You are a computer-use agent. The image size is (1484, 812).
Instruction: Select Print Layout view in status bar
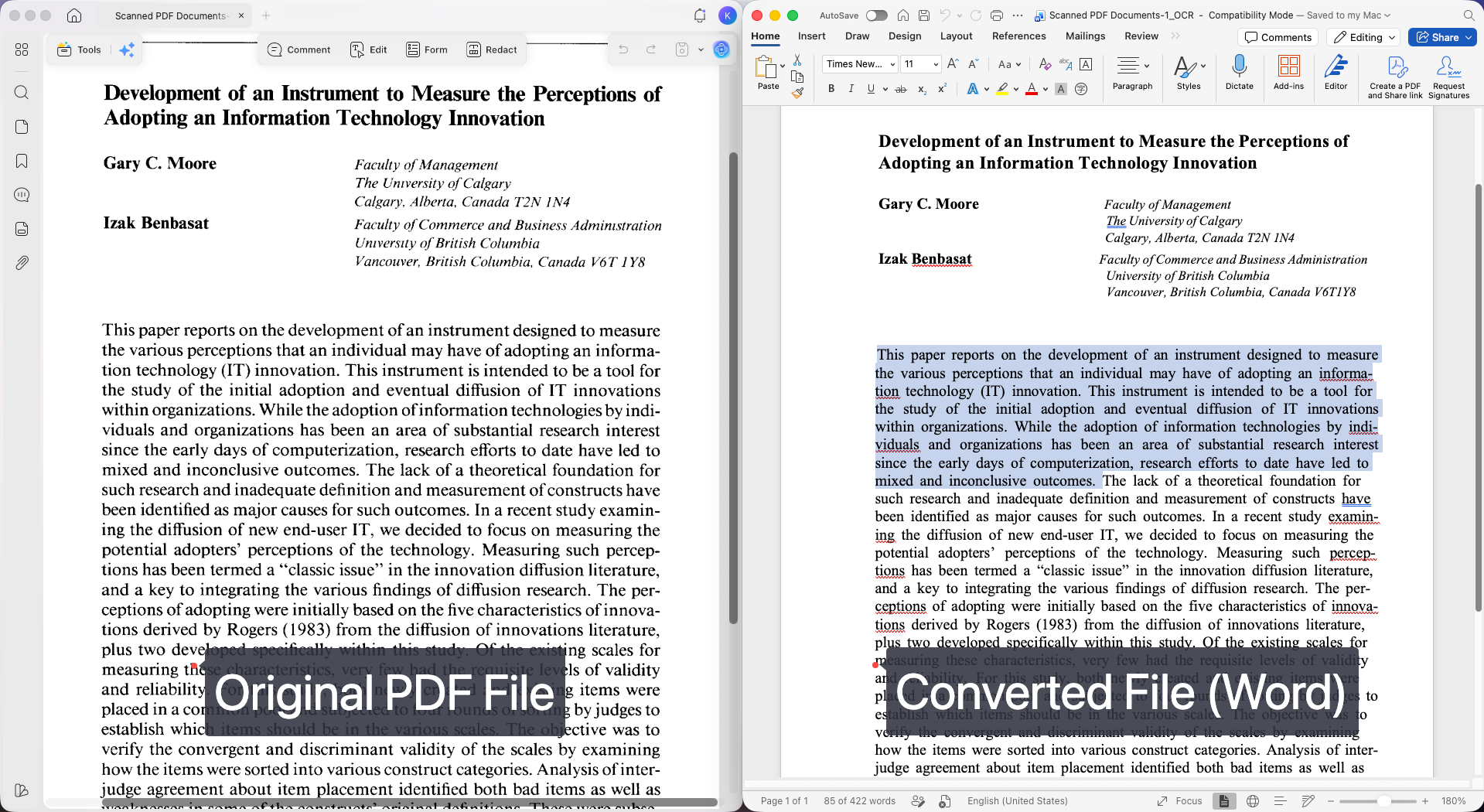pyautogui.click(x=1223, y=801)
